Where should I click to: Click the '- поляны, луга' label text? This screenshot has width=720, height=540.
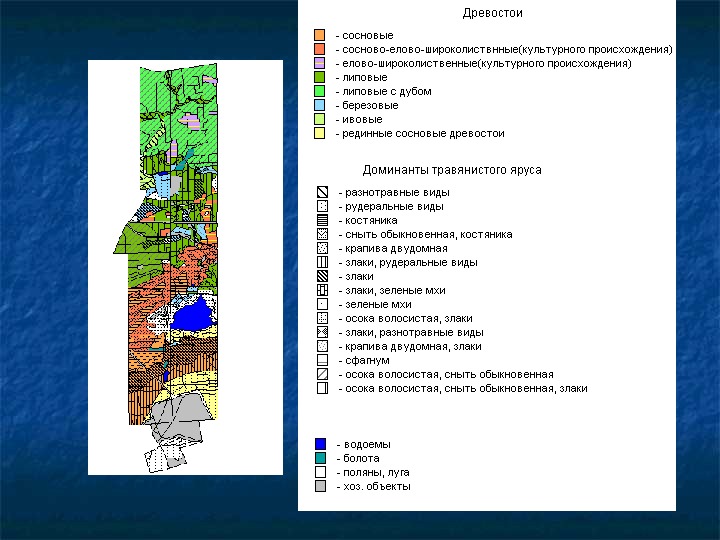373,472
